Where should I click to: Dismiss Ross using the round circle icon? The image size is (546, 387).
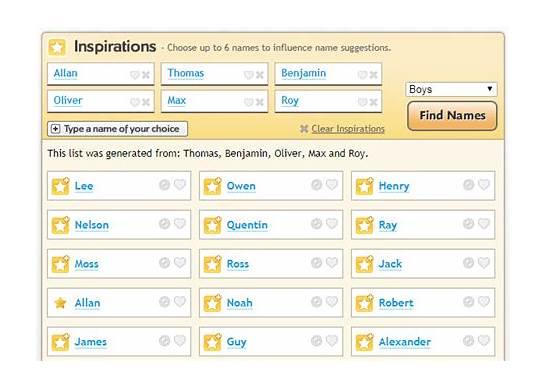click(x=316, y=262)
